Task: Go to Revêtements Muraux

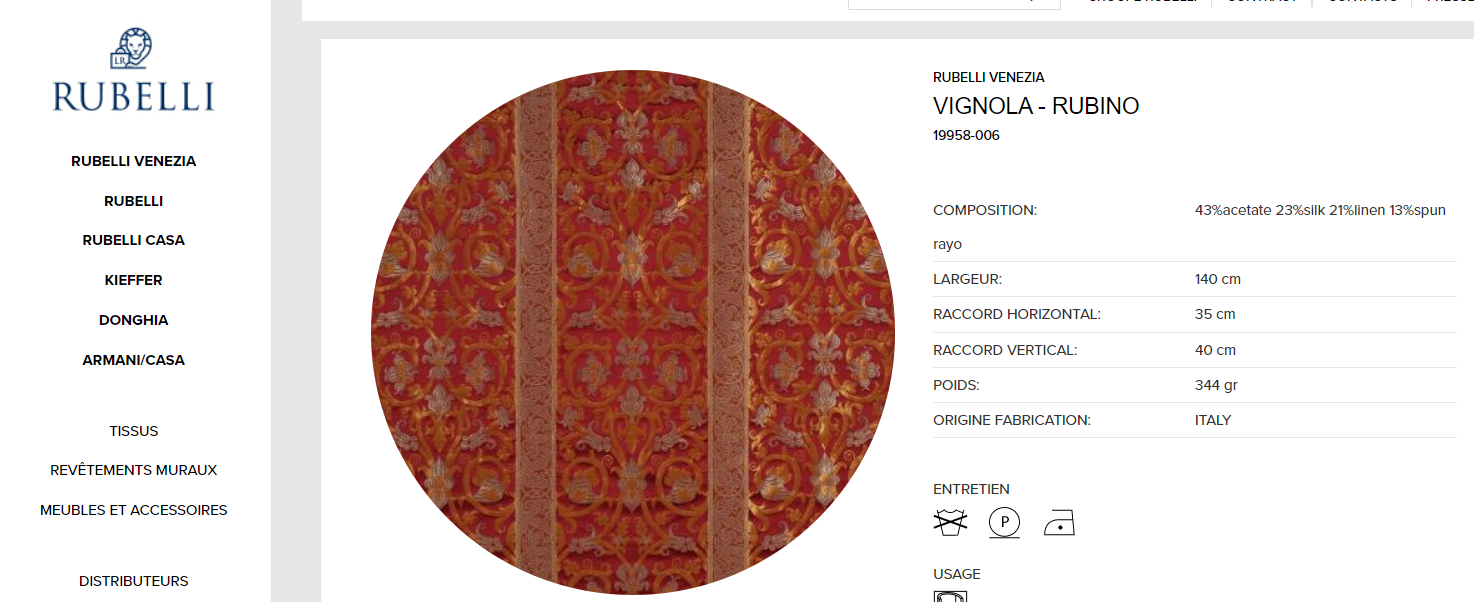Action: tap(134, 470)
